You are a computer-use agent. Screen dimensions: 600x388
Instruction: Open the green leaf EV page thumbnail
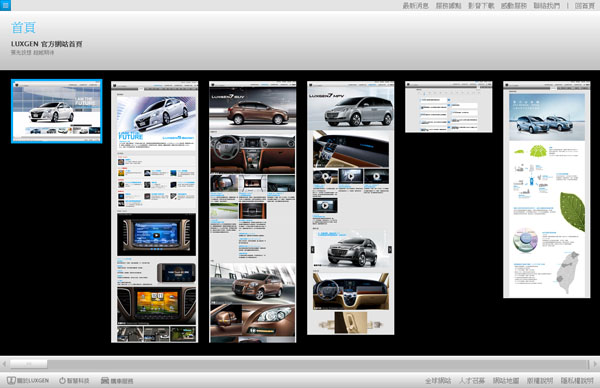point(546,189)
